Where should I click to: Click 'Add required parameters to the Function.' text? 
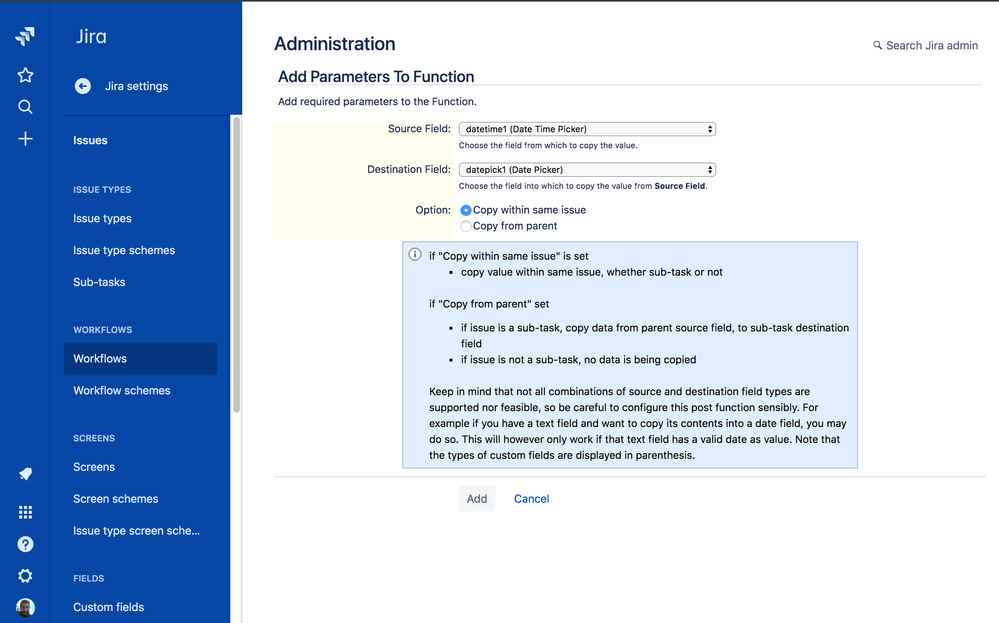(377, 101)
